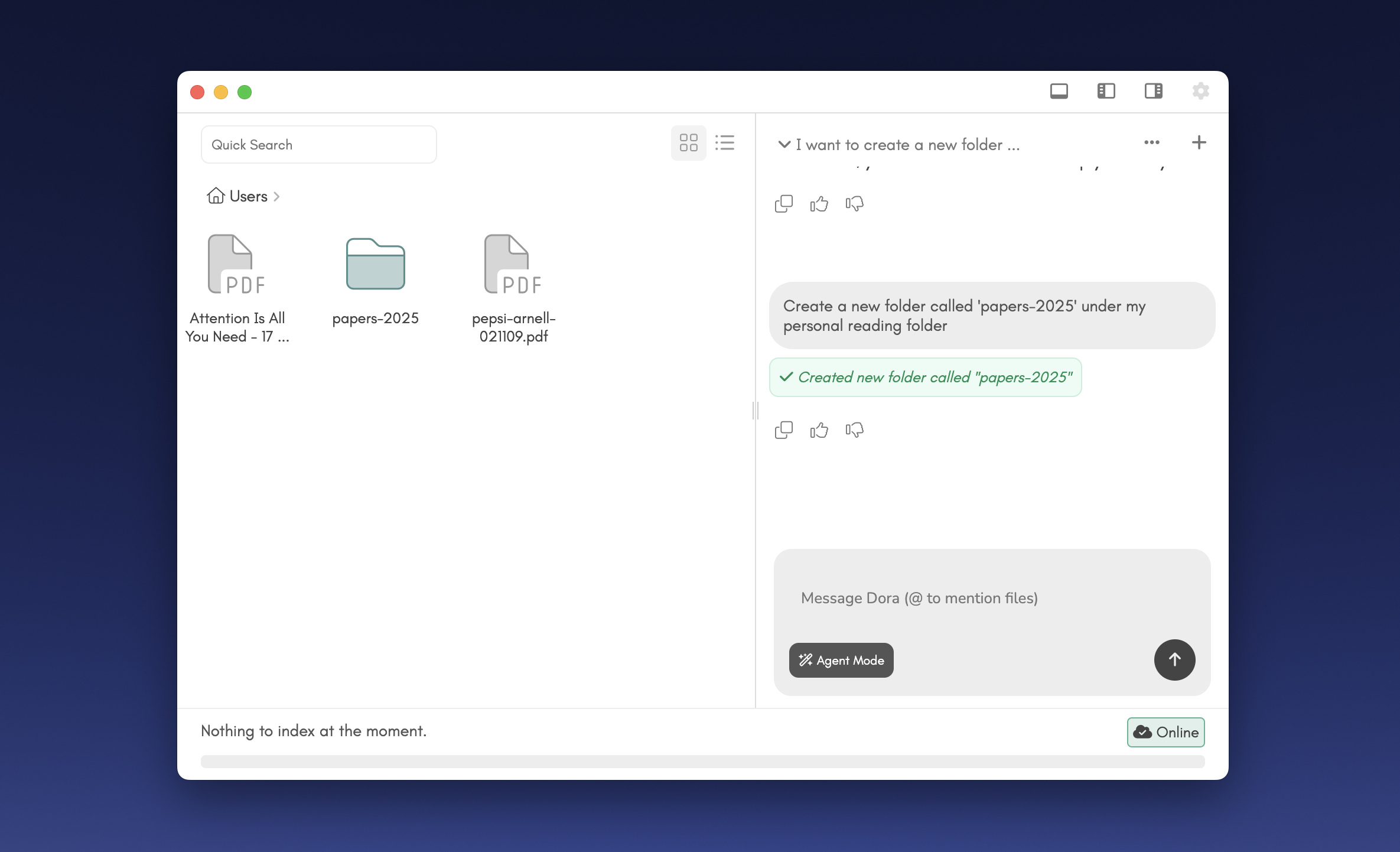Thumbs up the papers-2025 folder response

point(819,430)
